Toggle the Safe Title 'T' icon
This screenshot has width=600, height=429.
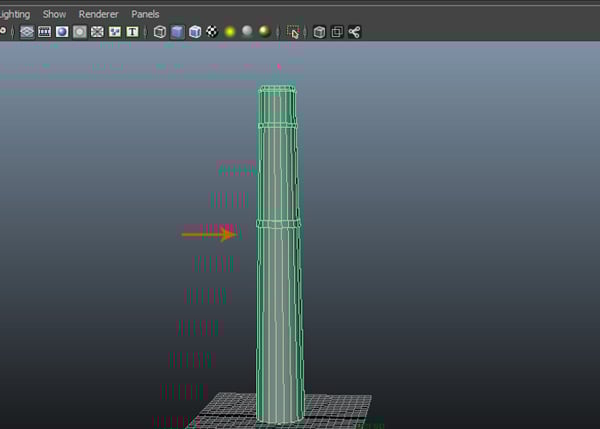(x=132, y=32)
